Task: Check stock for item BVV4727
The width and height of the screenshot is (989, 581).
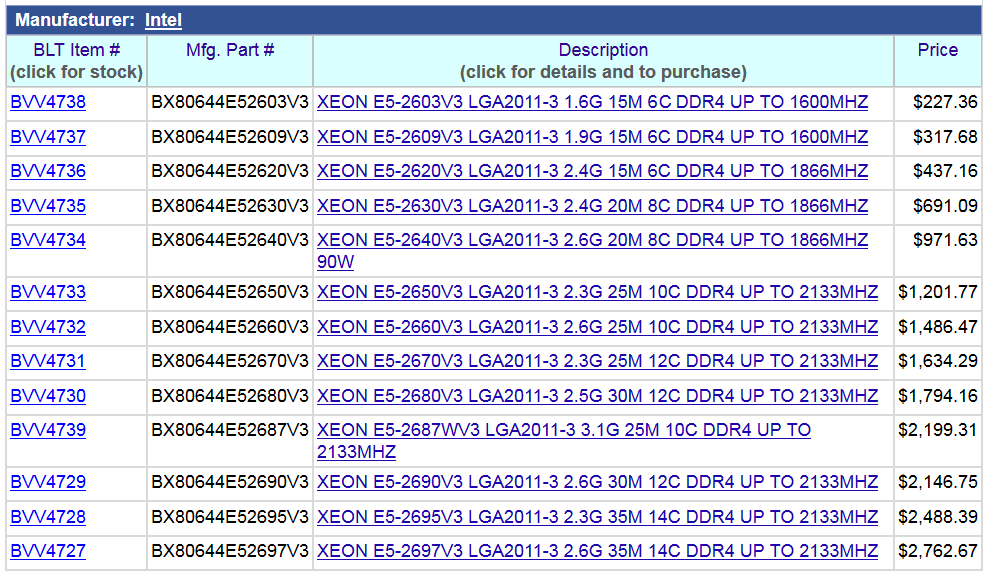Action: pyautogui.click(x=48, y=551)
